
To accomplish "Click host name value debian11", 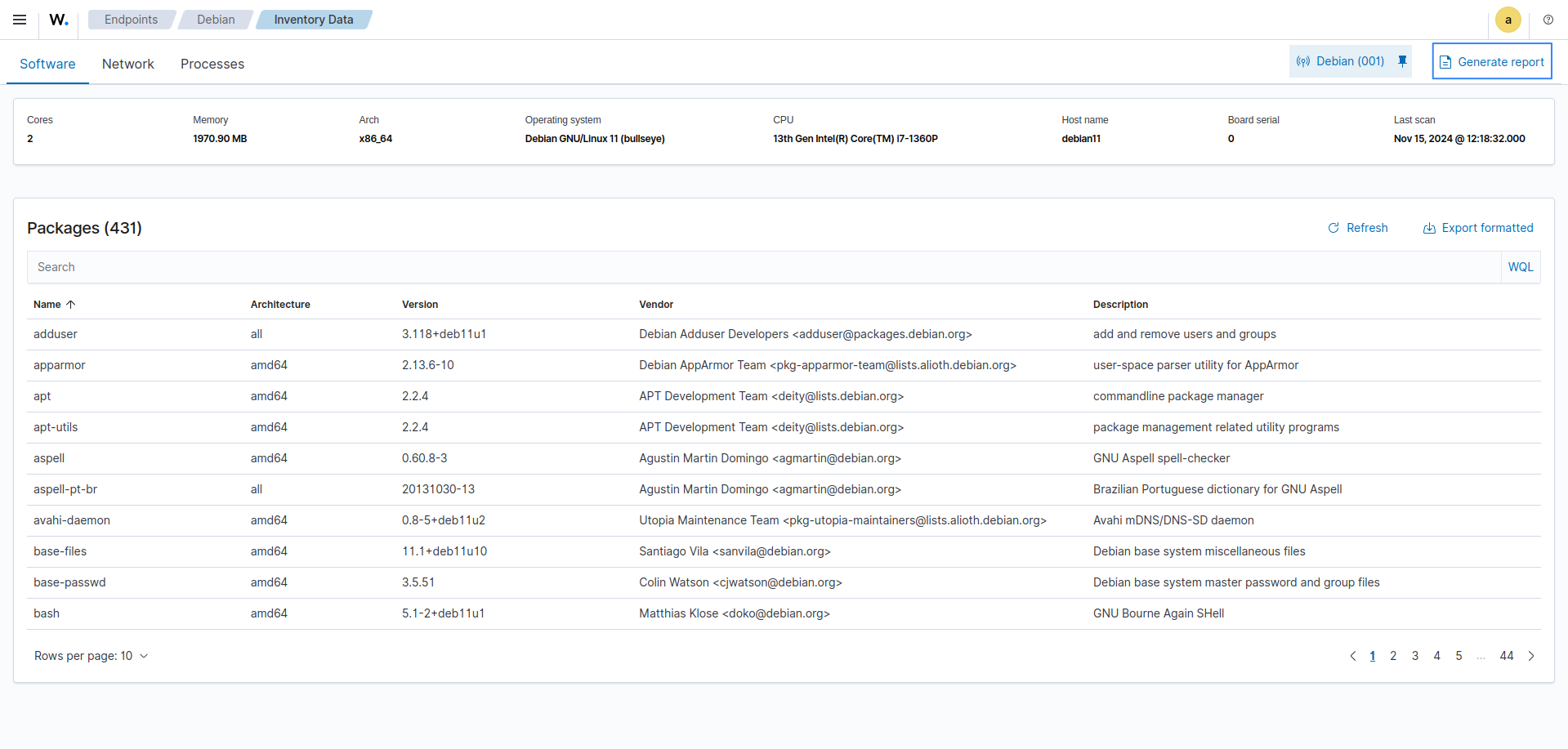I will tap(1081, 139).
